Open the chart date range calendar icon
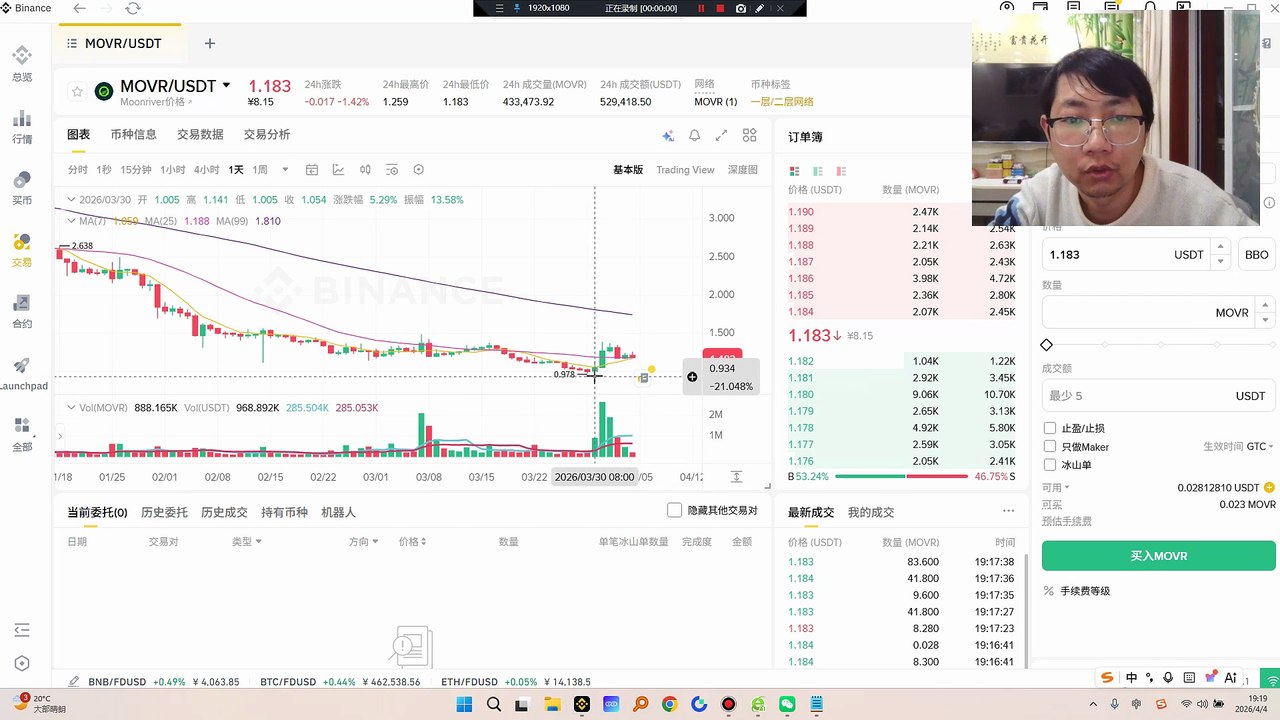Image resolution: width=1280 pixels, height=720 pixels. point(312,170)
